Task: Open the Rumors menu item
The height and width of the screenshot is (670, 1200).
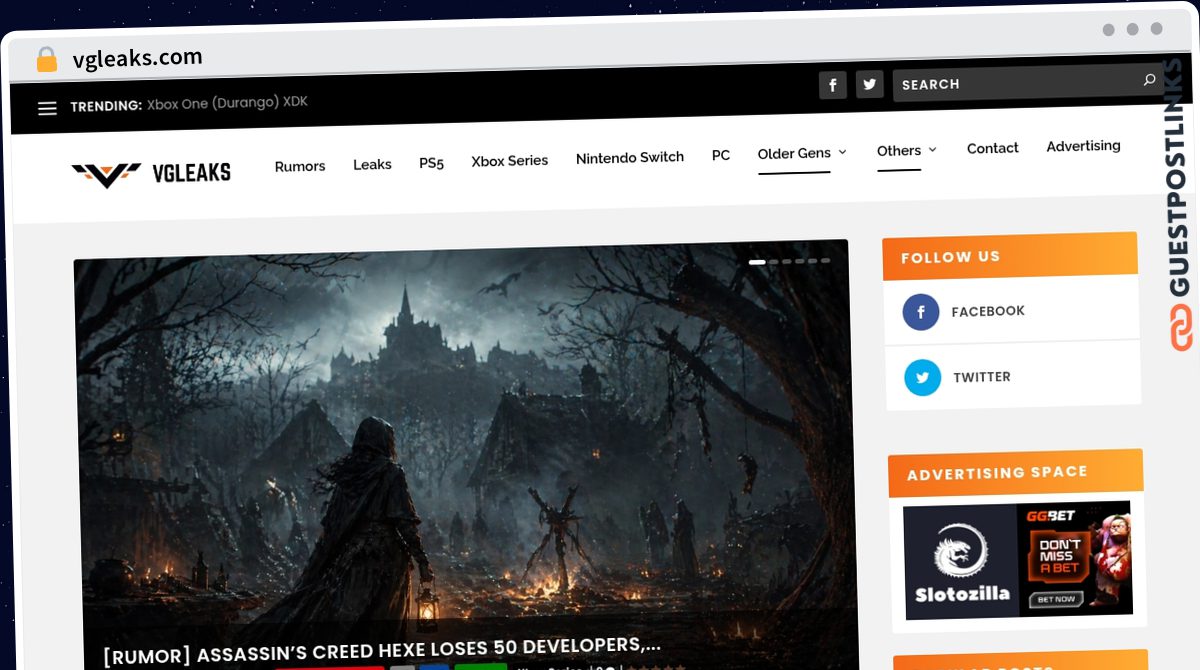Action: 300,166
